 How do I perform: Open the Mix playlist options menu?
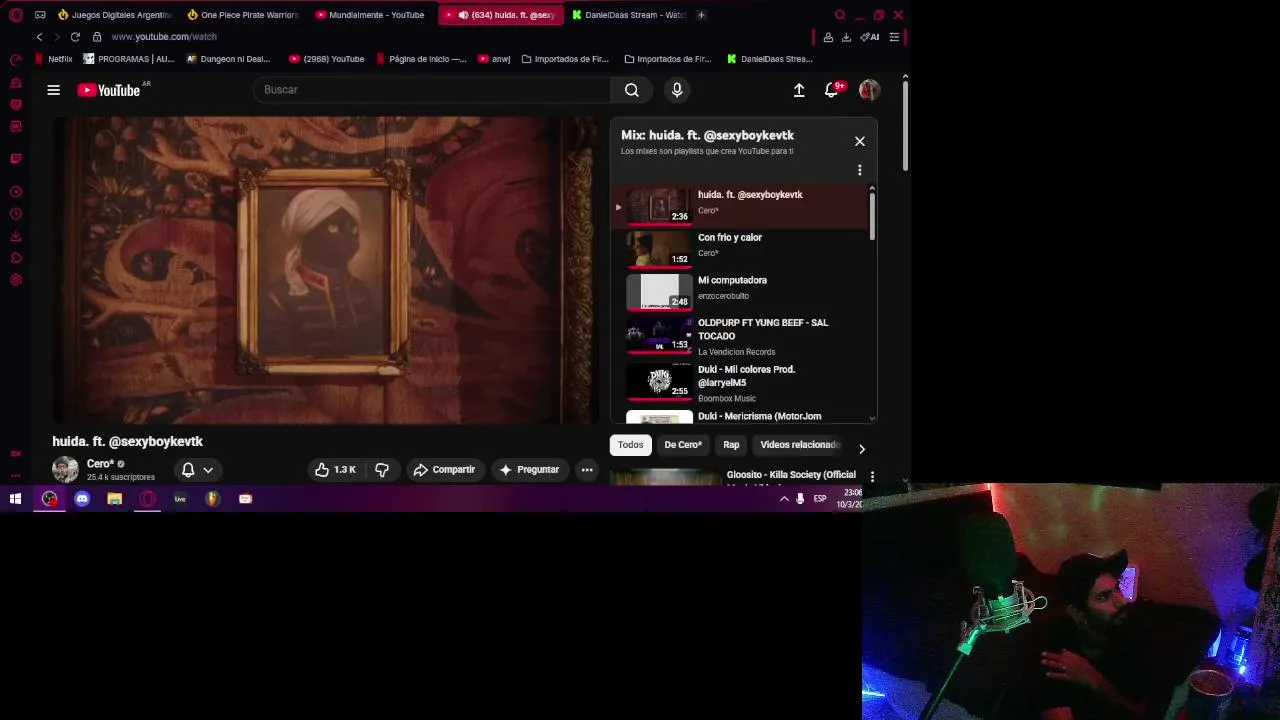(x=859, y=170)
